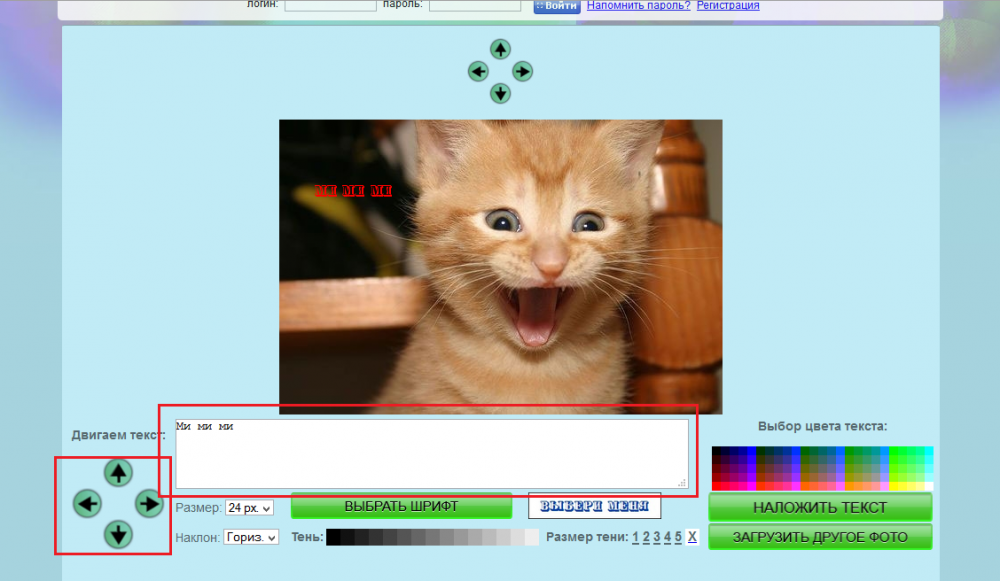This screenshot has height=581, width=1000.
Task: Go to the Регистрация link
Action: pyautogui.click(x=727, y=5)
